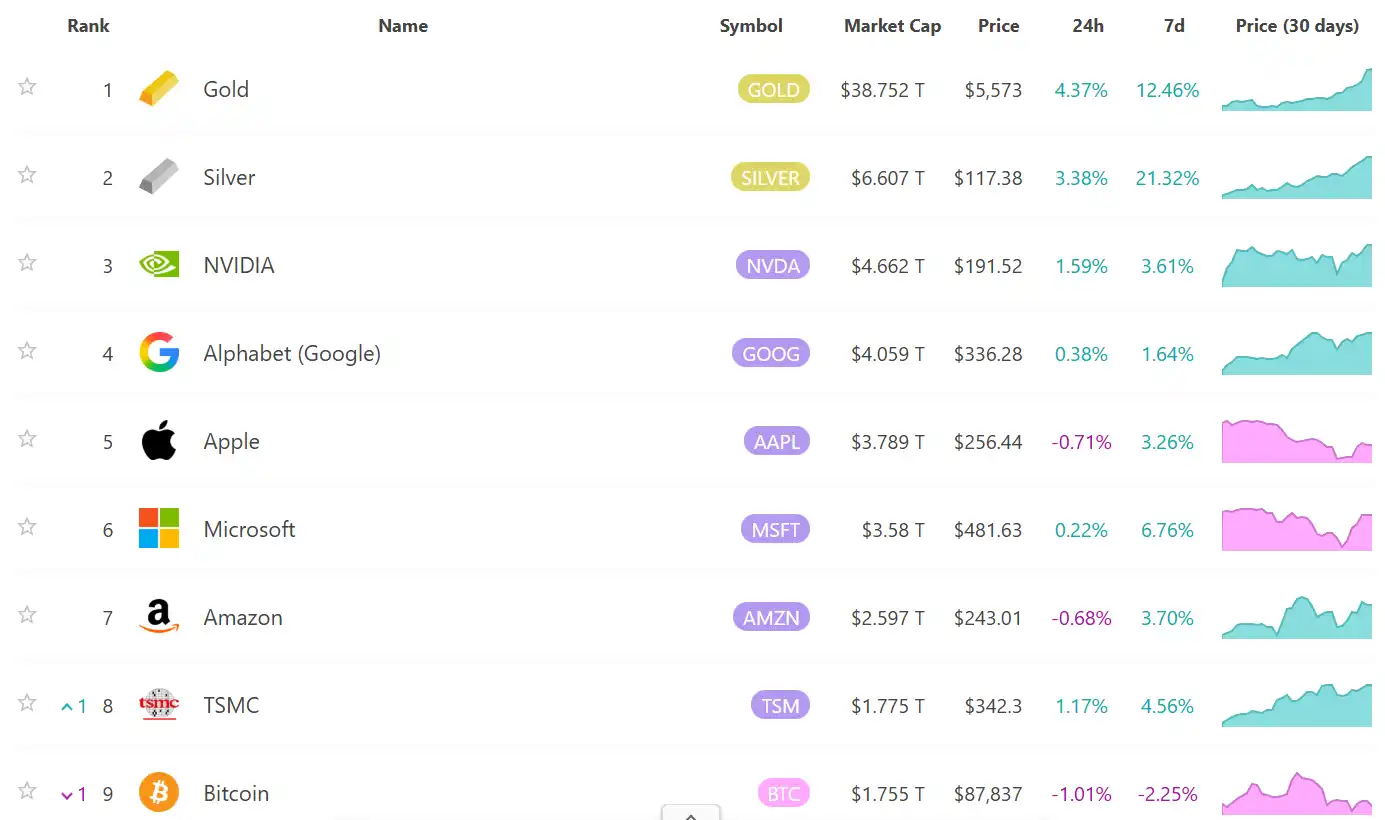Sort by the Rank column header

[x=88, y=26]
